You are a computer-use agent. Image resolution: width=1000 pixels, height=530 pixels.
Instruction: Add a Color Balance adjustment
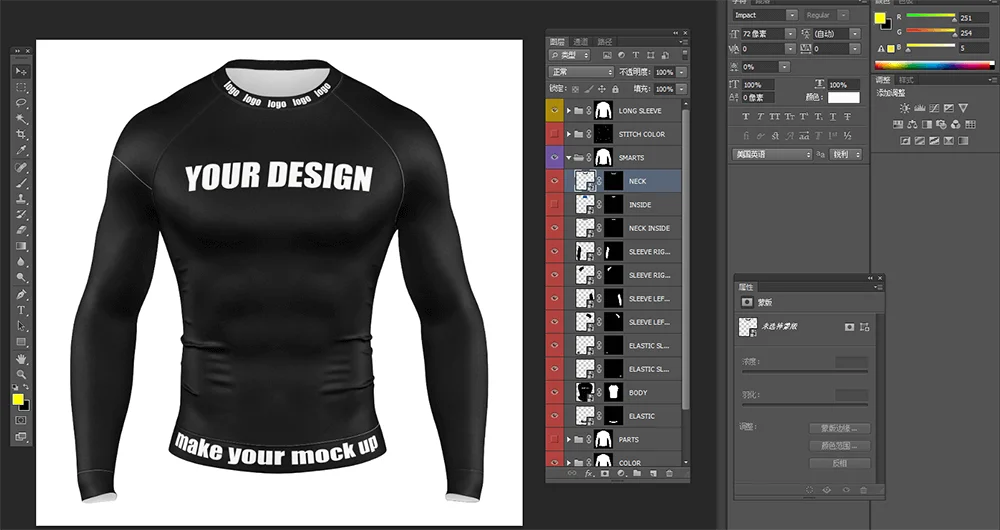(x=912, y=124)
